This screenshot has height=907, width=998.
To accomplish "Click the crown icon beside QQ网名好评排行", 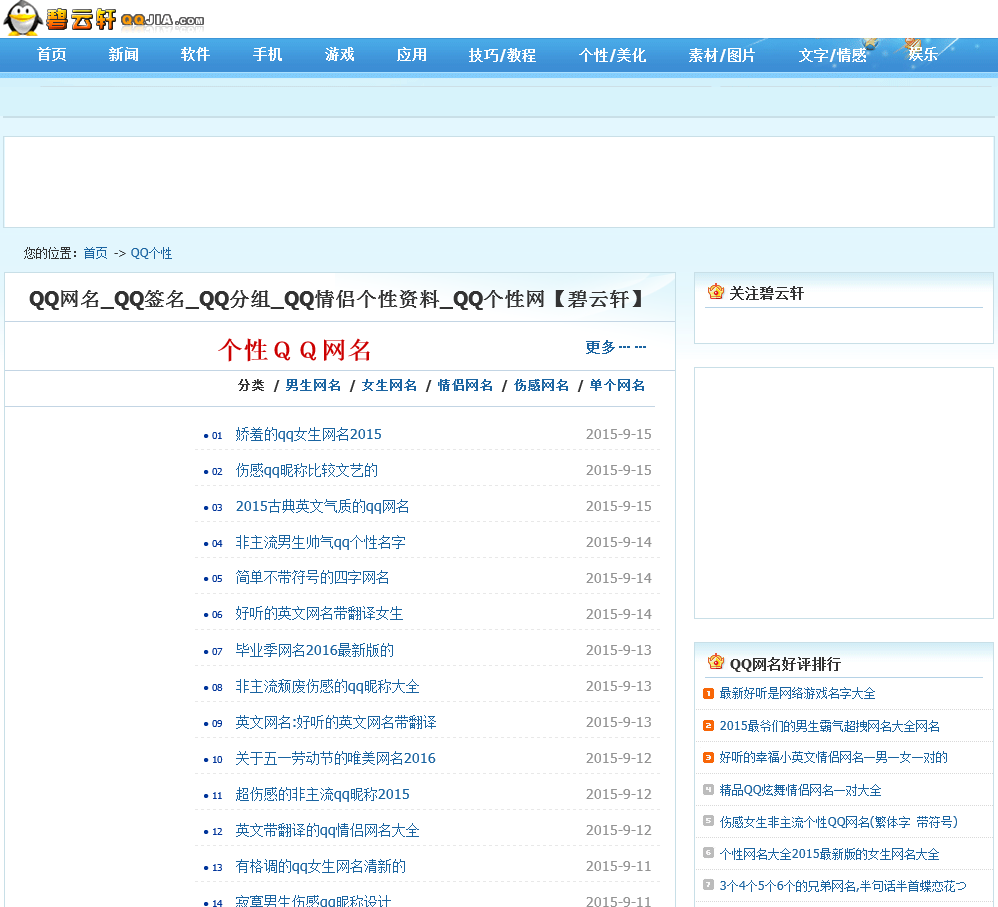I will coord(715,662).
